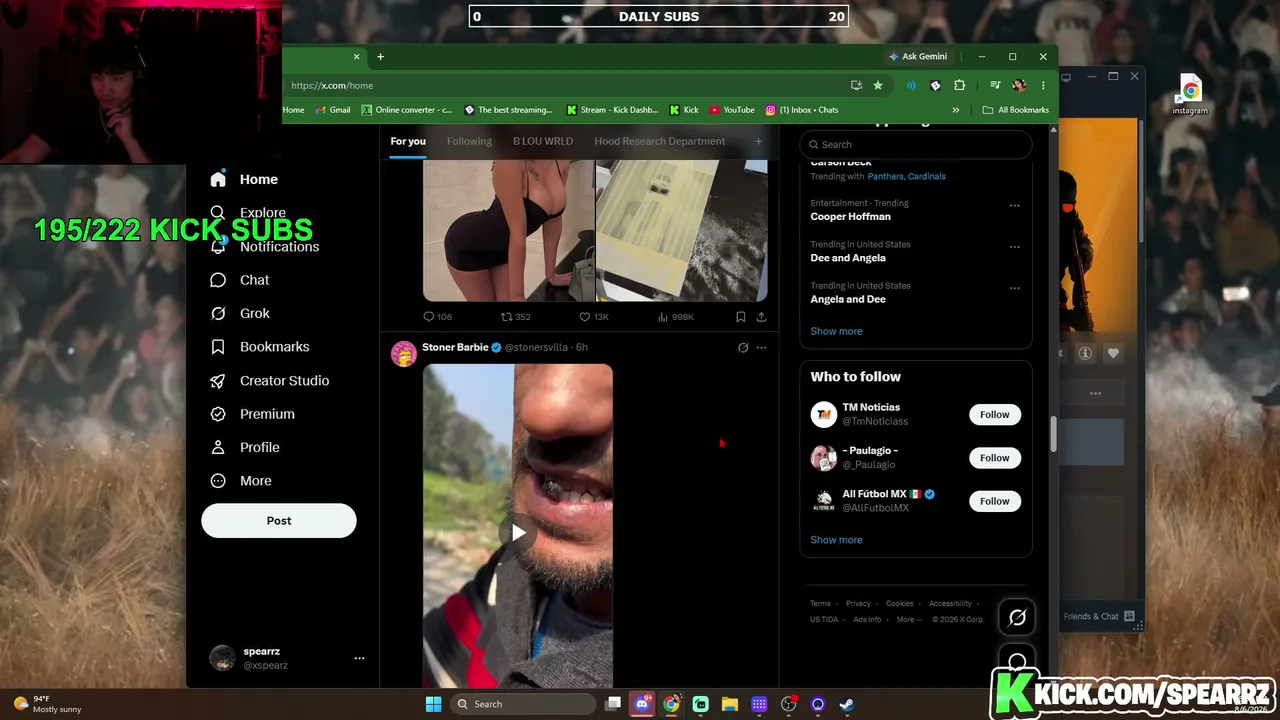Image resolution: width=1280 pixels, height=720 pixels.
Task: Open the Chrome profile avatar
Action: coord(1019,85)
